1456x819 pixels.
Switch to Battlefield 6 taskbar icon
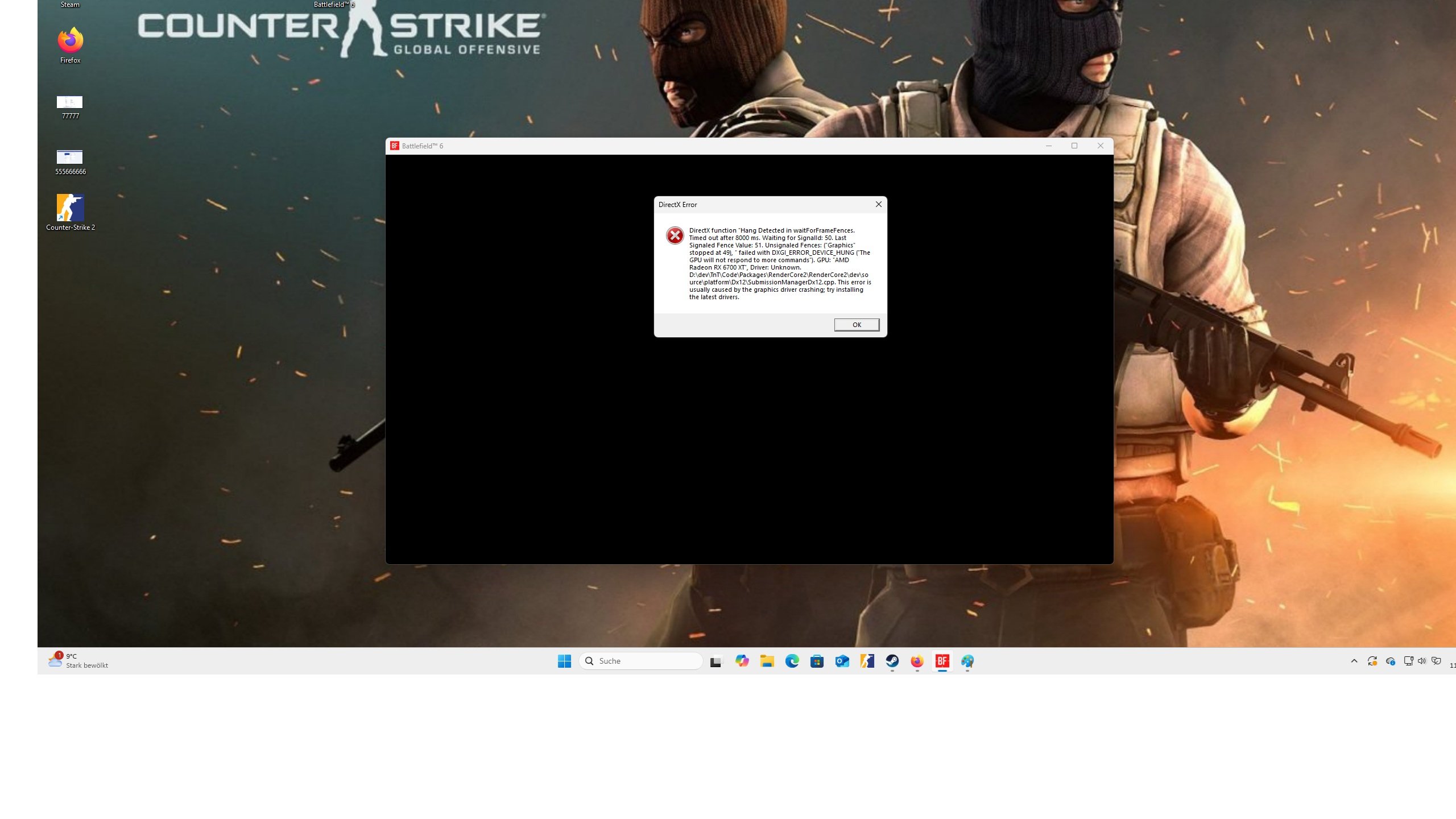942,661
